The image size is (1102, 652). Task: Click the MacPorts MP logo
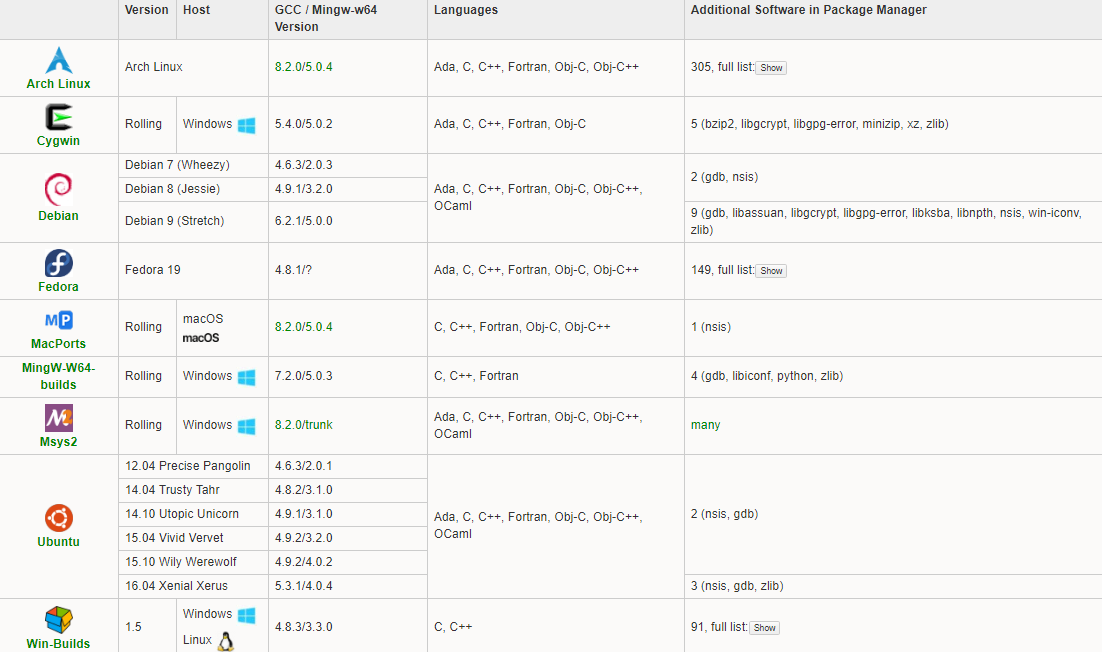pyautogui.click(x=59, y=320)
